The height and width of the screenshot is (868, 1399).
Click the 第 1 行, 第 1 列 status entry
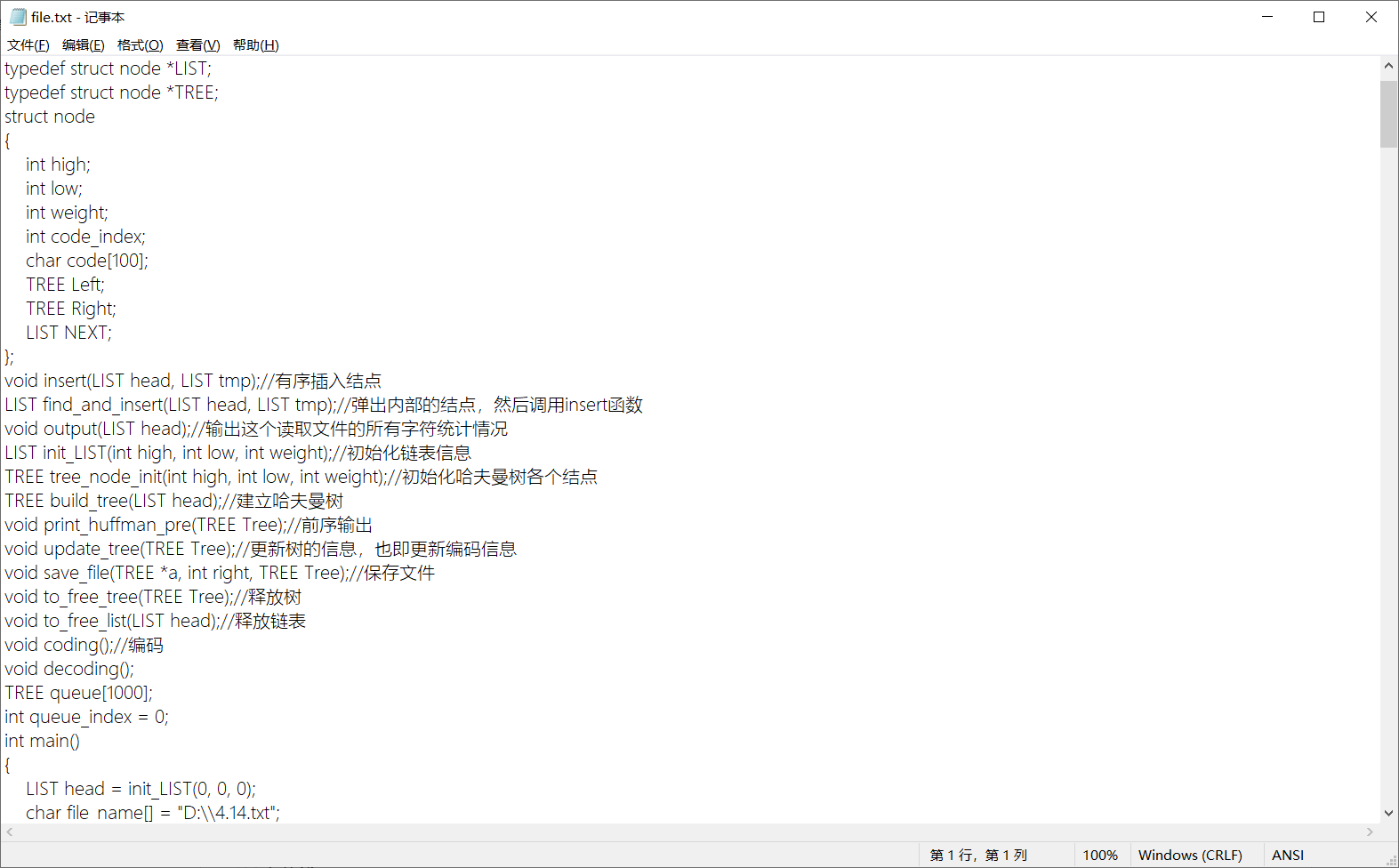click(978, 855)
